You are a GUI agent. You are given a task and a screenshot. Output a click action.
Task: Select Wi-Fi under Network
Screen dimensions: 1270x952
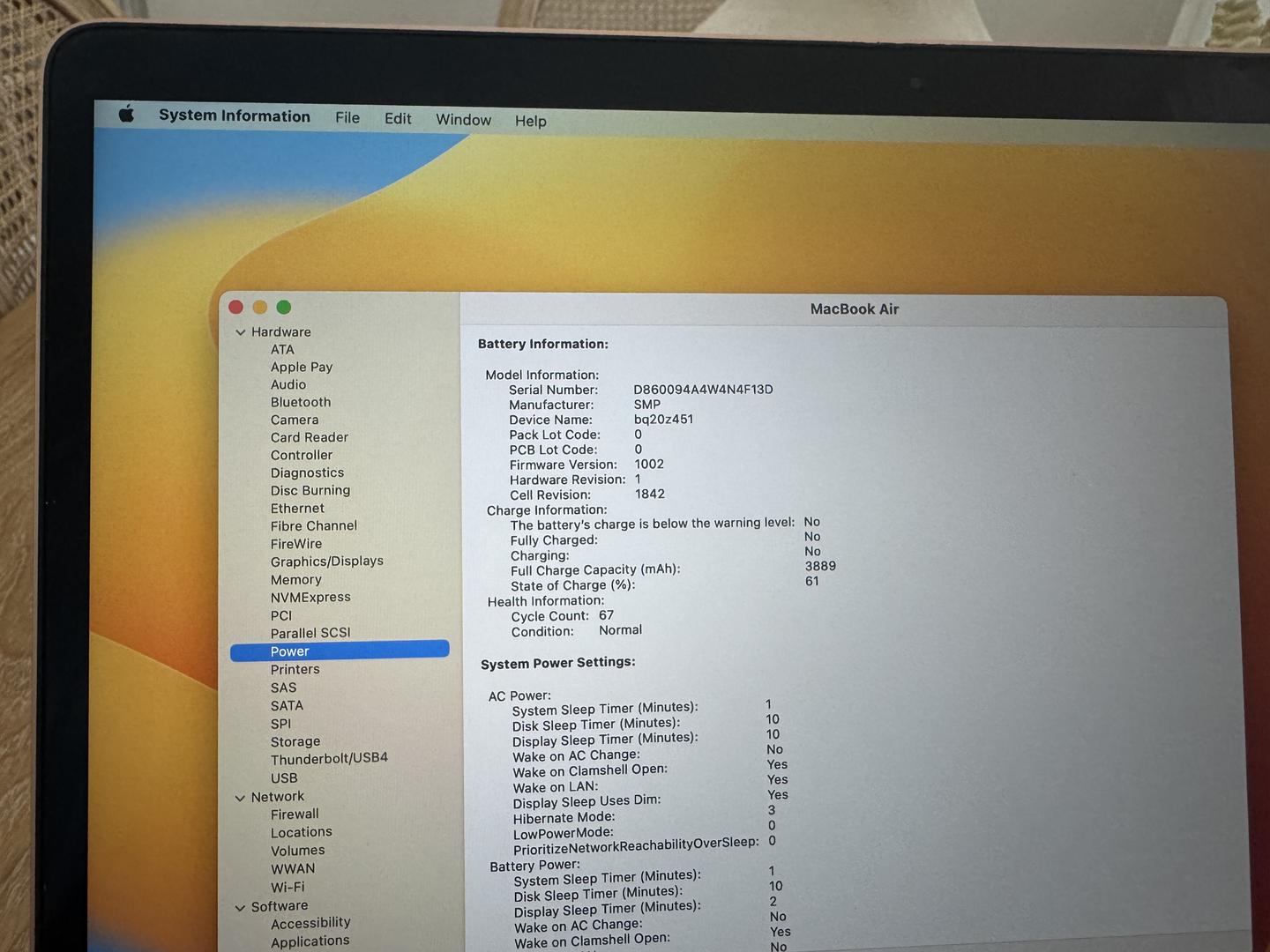(x=288, y=887)
